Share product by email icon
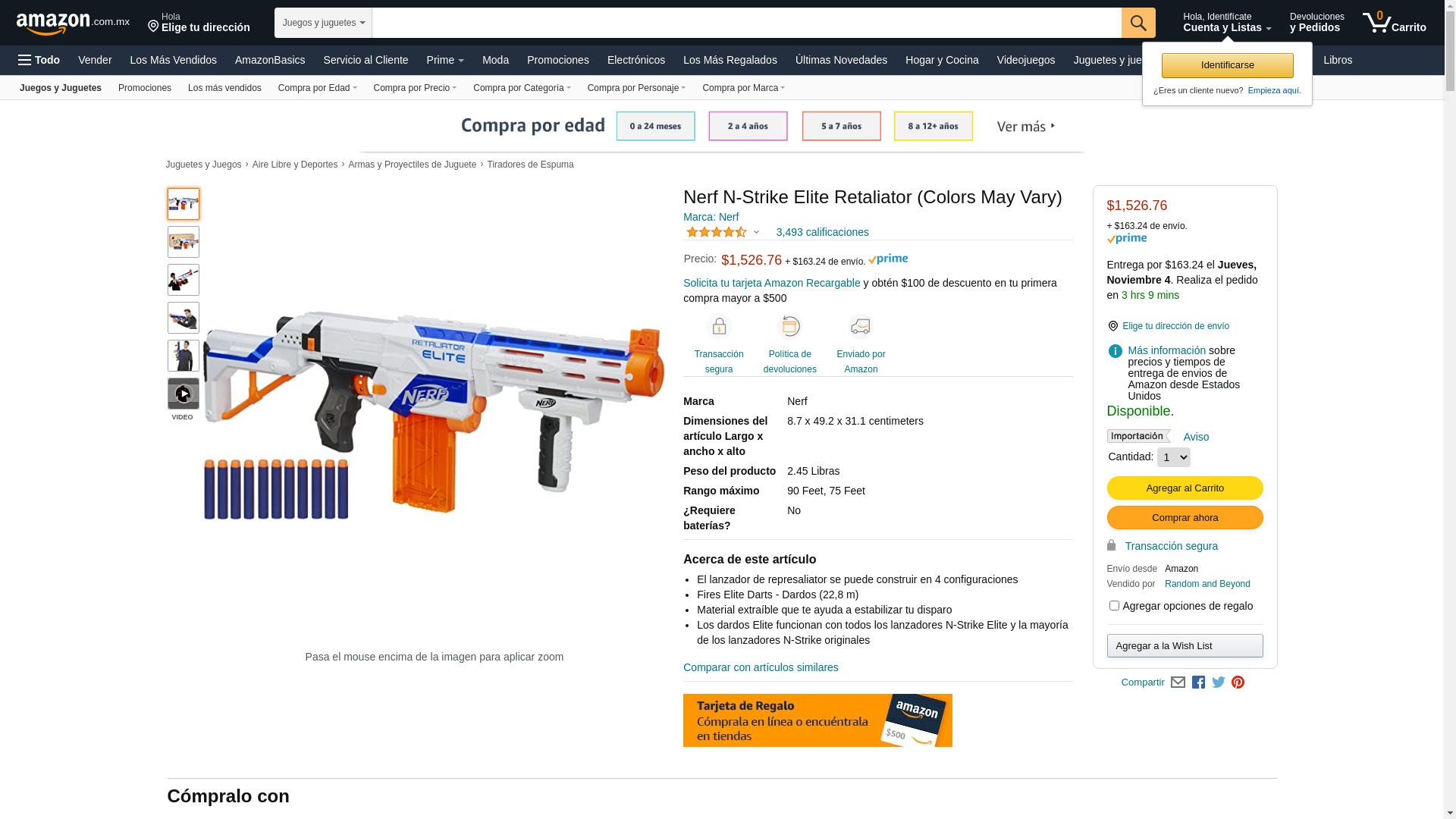Viewport: 1456px width, 819px height. click(x=1178, y=682)
